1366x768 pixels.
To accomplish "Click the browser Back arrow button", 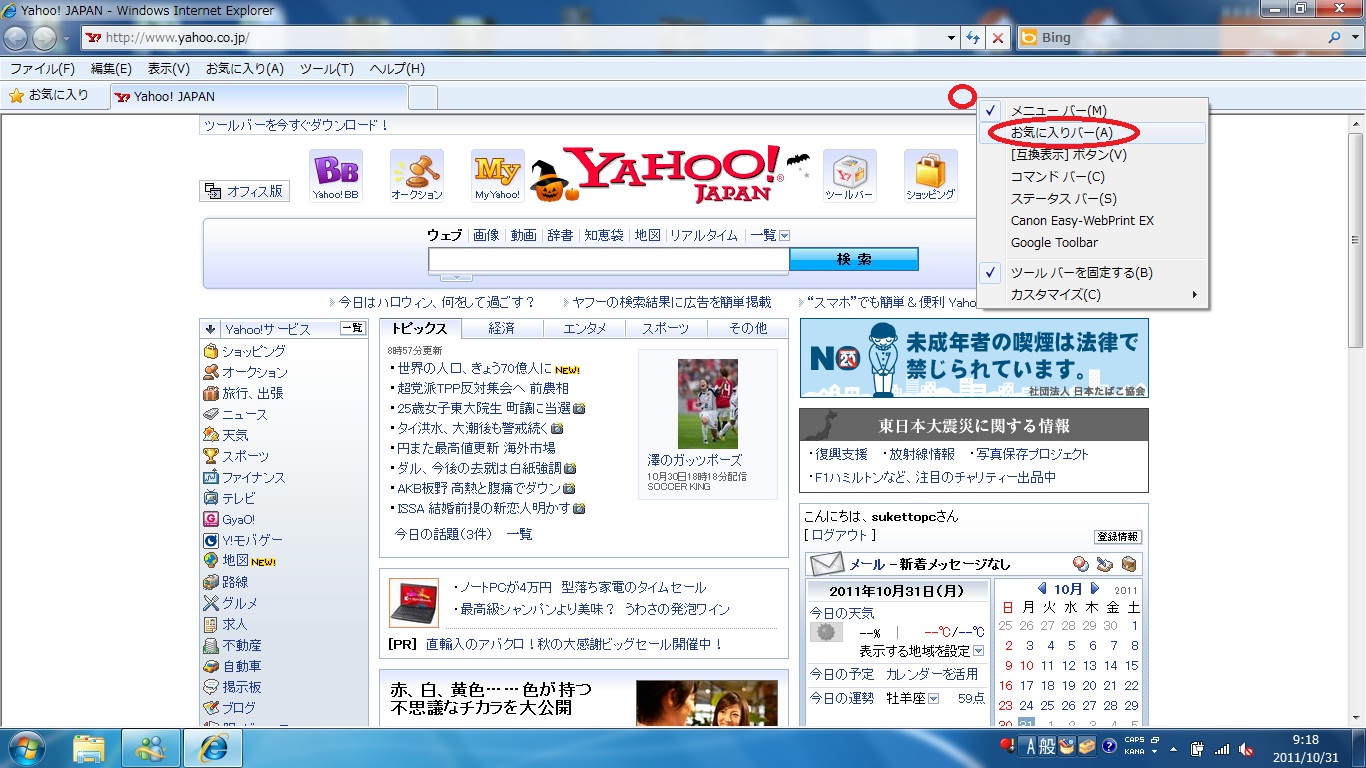I will click(x=16, y=38).
